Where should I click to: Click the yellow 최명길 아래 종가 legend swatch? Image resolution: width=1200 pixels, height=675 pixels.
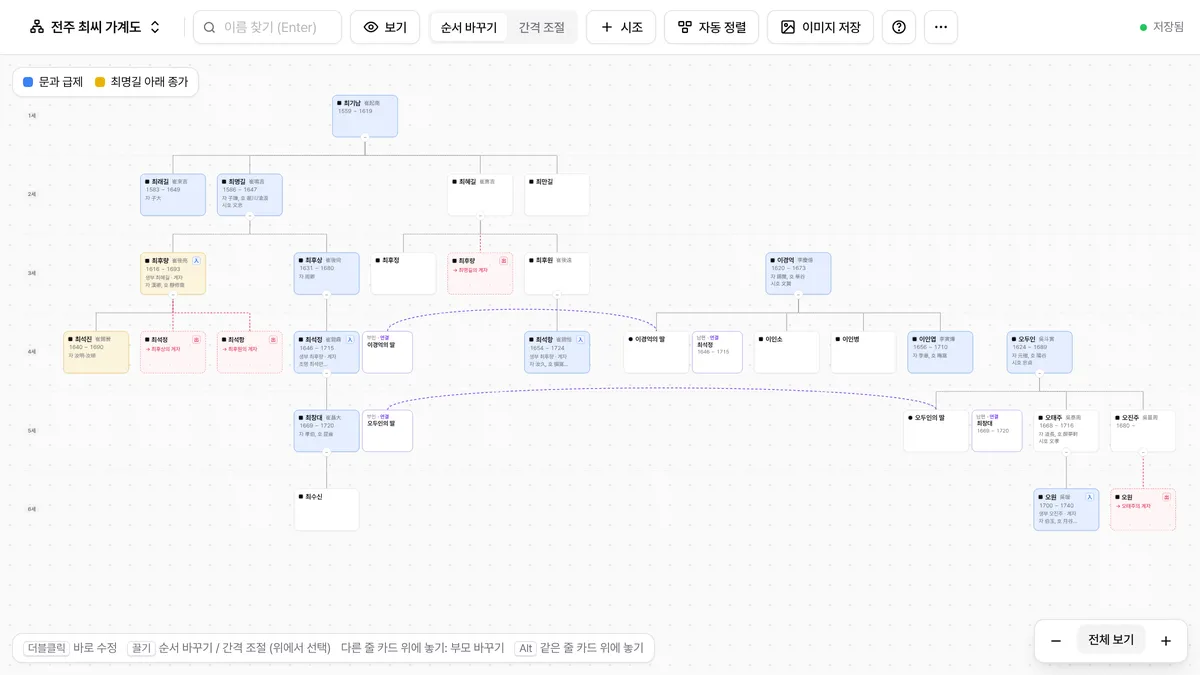(100, 82)
